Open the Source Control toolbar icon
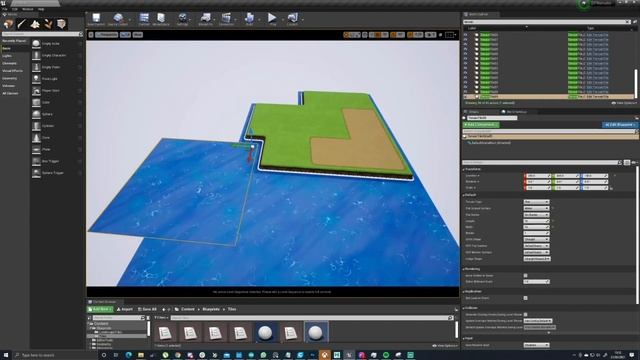Screen dimensions: 640x360 coord(118,18)
